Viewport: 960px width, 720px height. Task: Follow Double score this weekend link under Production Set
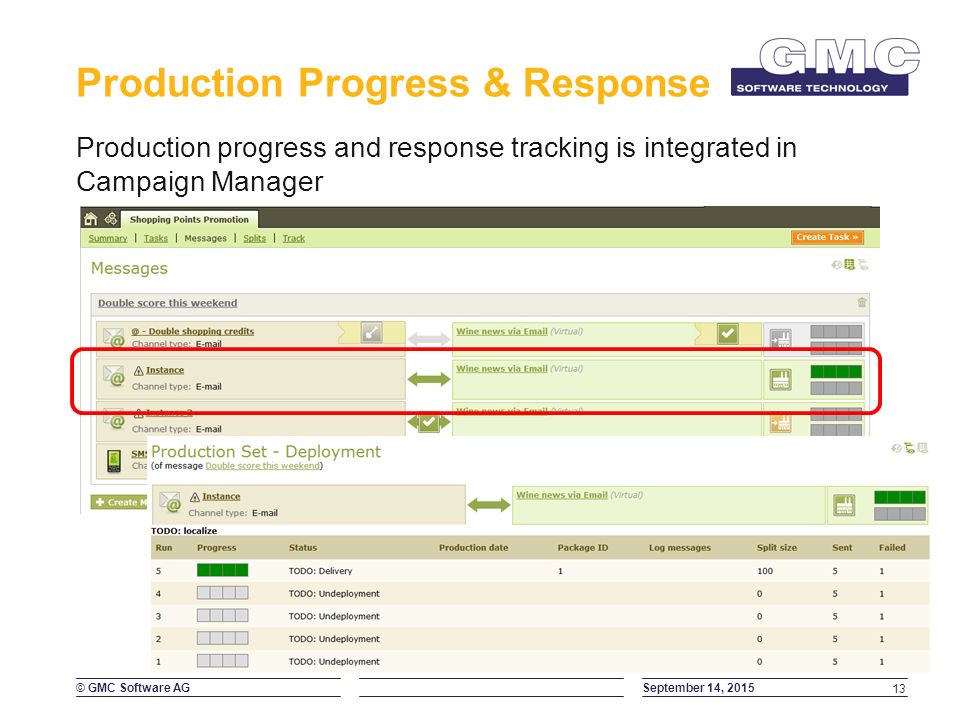pos(263,466)
